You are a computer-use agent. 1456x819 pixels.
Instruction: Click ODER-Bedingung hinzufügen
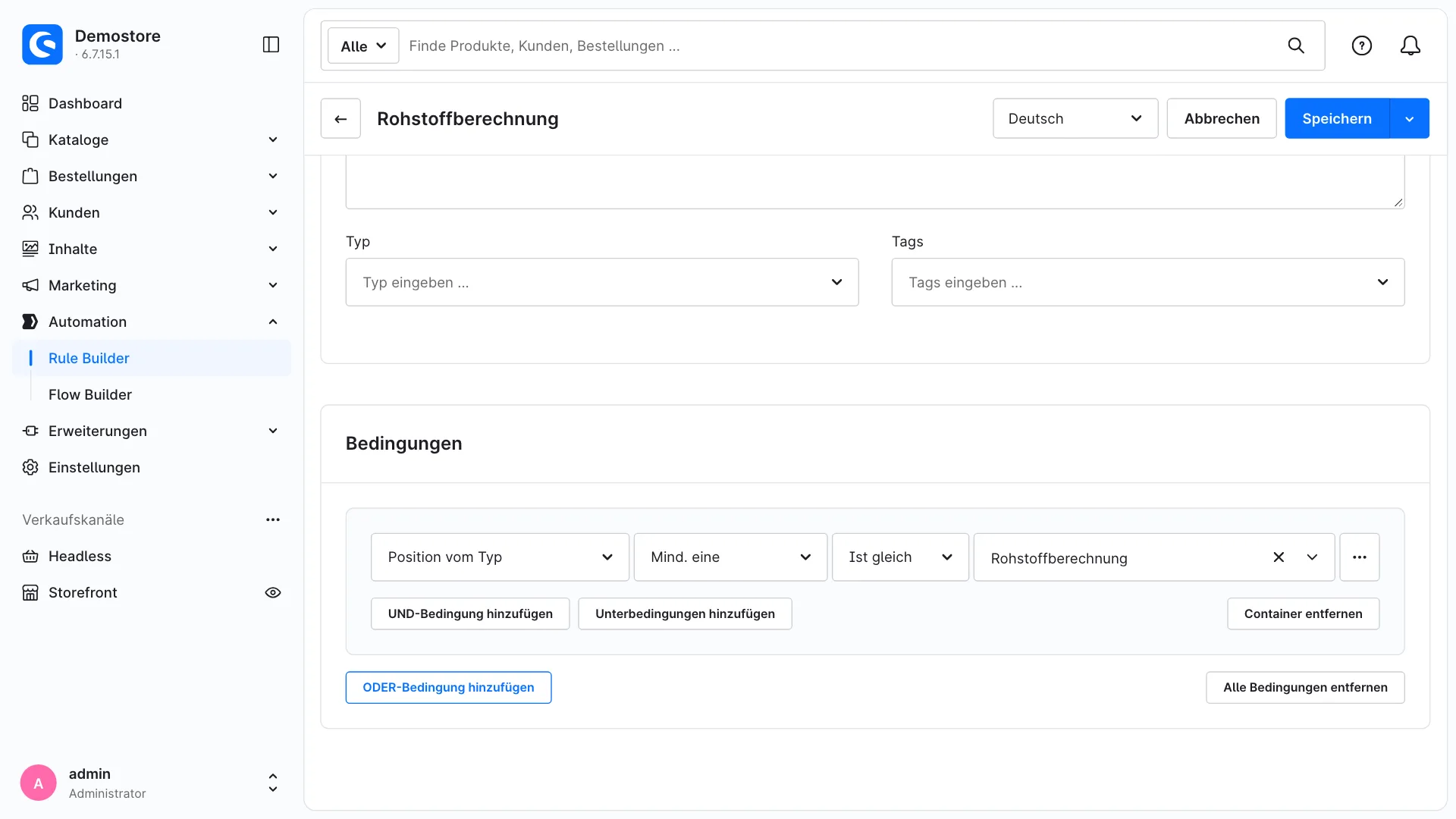coord(448,687)
